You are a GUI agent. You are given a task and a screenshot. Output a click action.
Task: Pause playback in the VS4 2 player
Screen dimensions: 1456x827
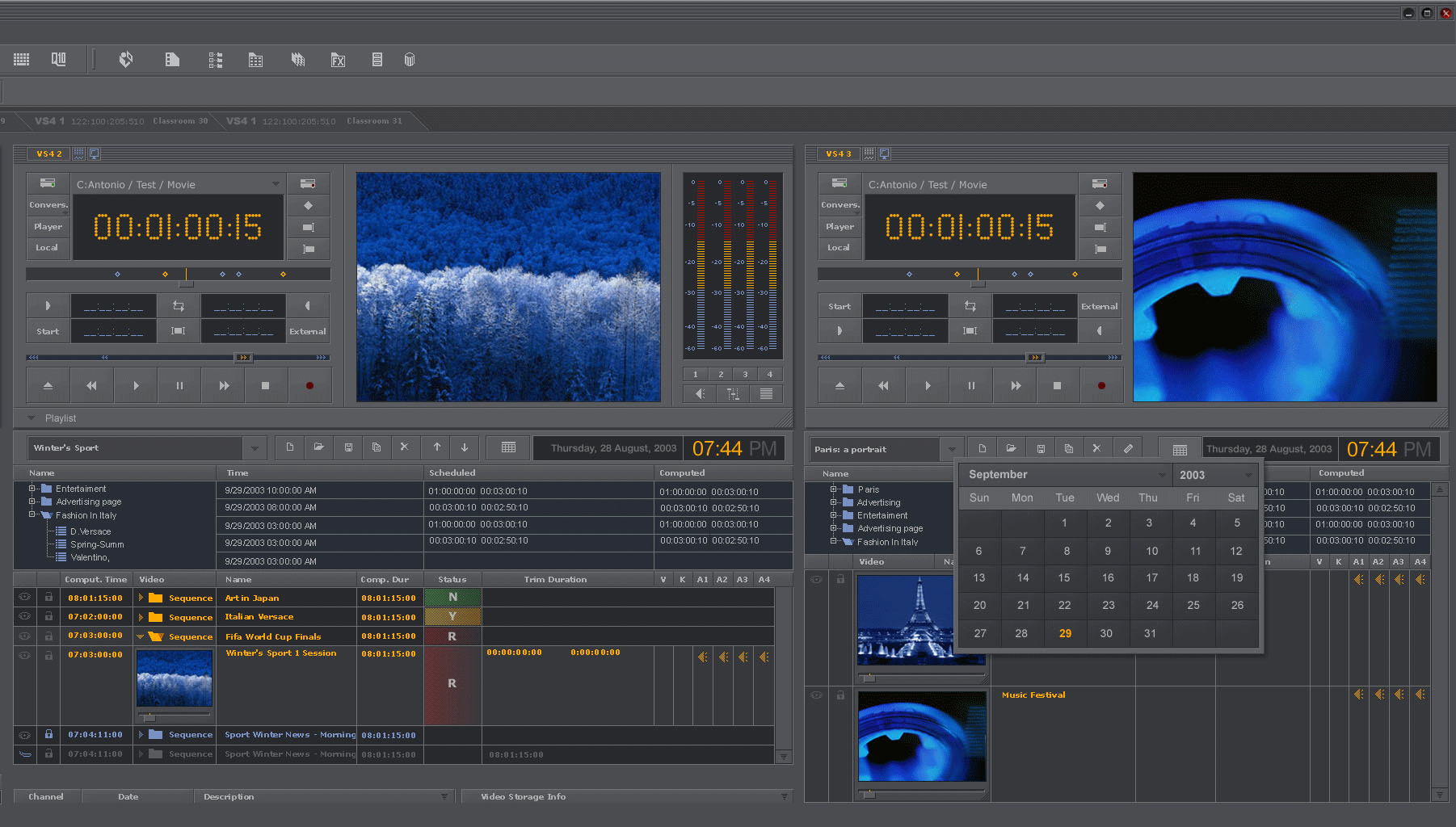tap(179, 385)
